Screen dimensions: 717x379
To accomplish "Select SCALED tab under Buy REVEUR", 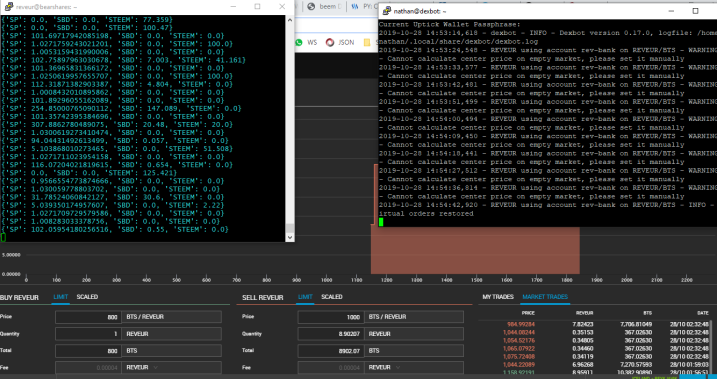I will coord(87,297).
